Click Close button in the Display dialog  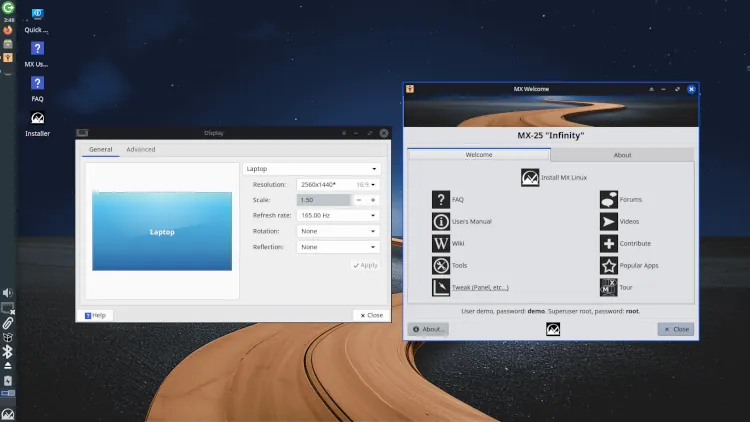click(x=372, y=315)
